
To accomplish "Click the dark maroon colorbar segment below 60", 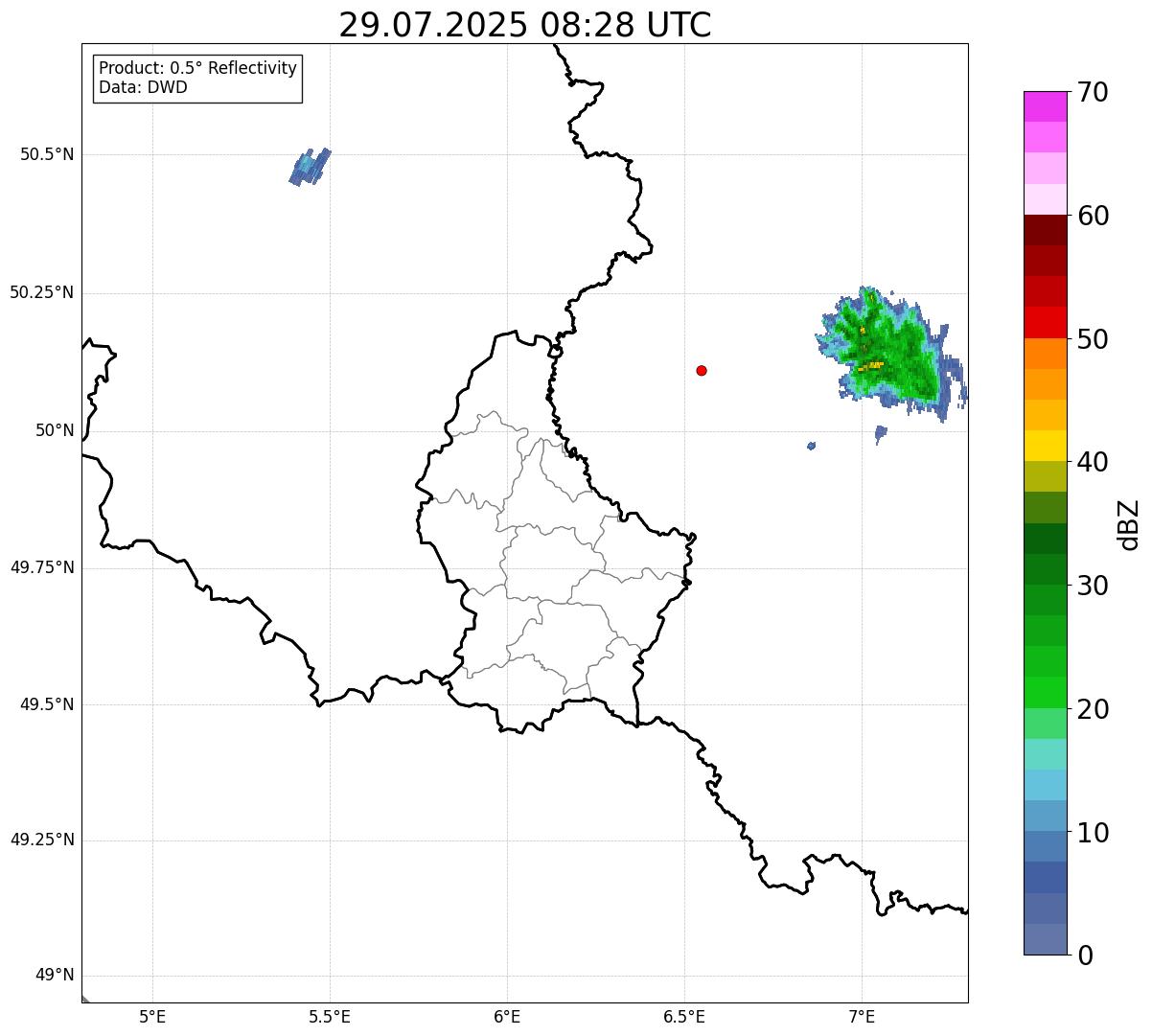I will click(x=1045, y=230).
